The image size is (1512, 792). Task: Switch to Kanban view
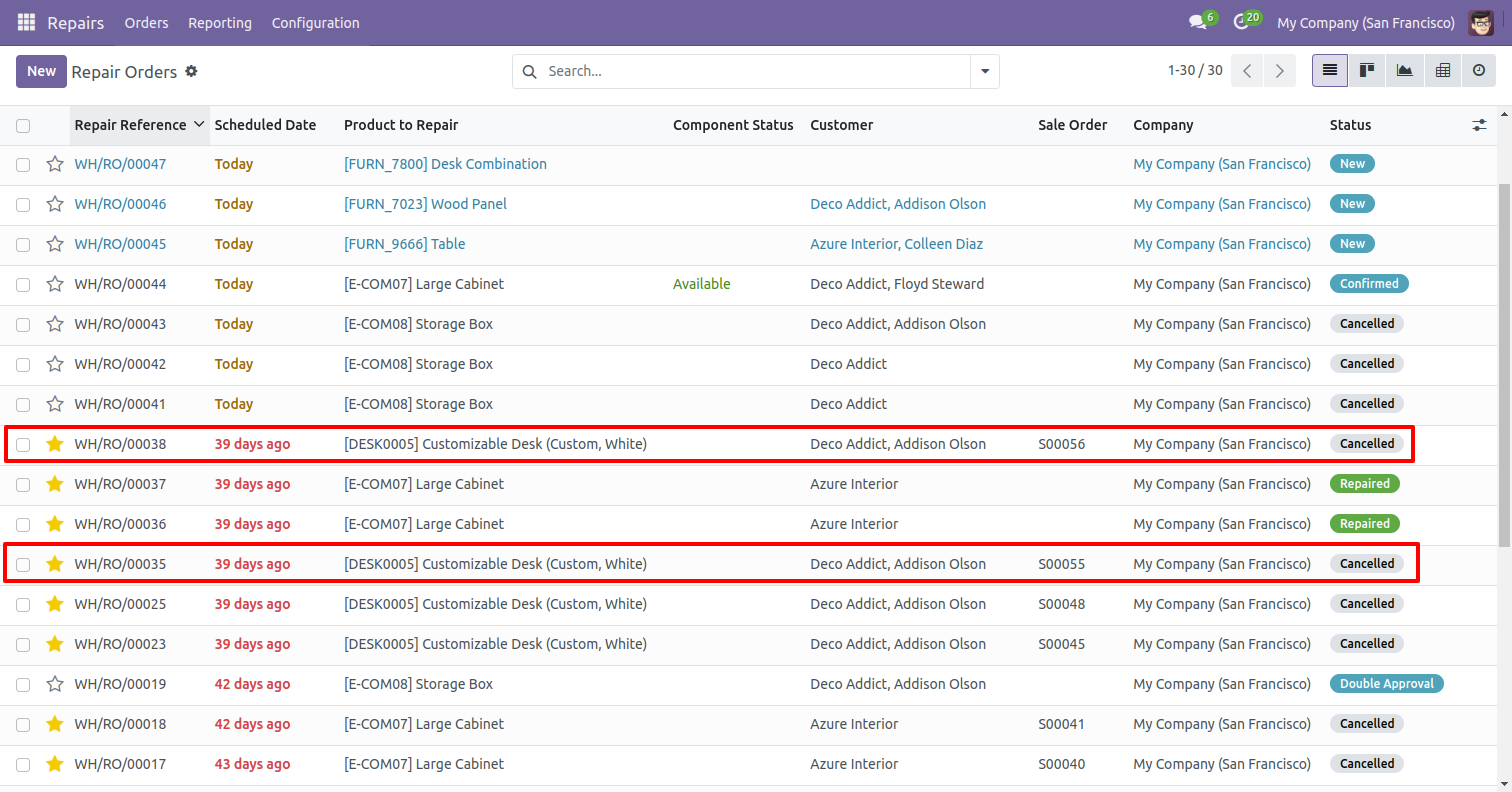coord(1366,71)
